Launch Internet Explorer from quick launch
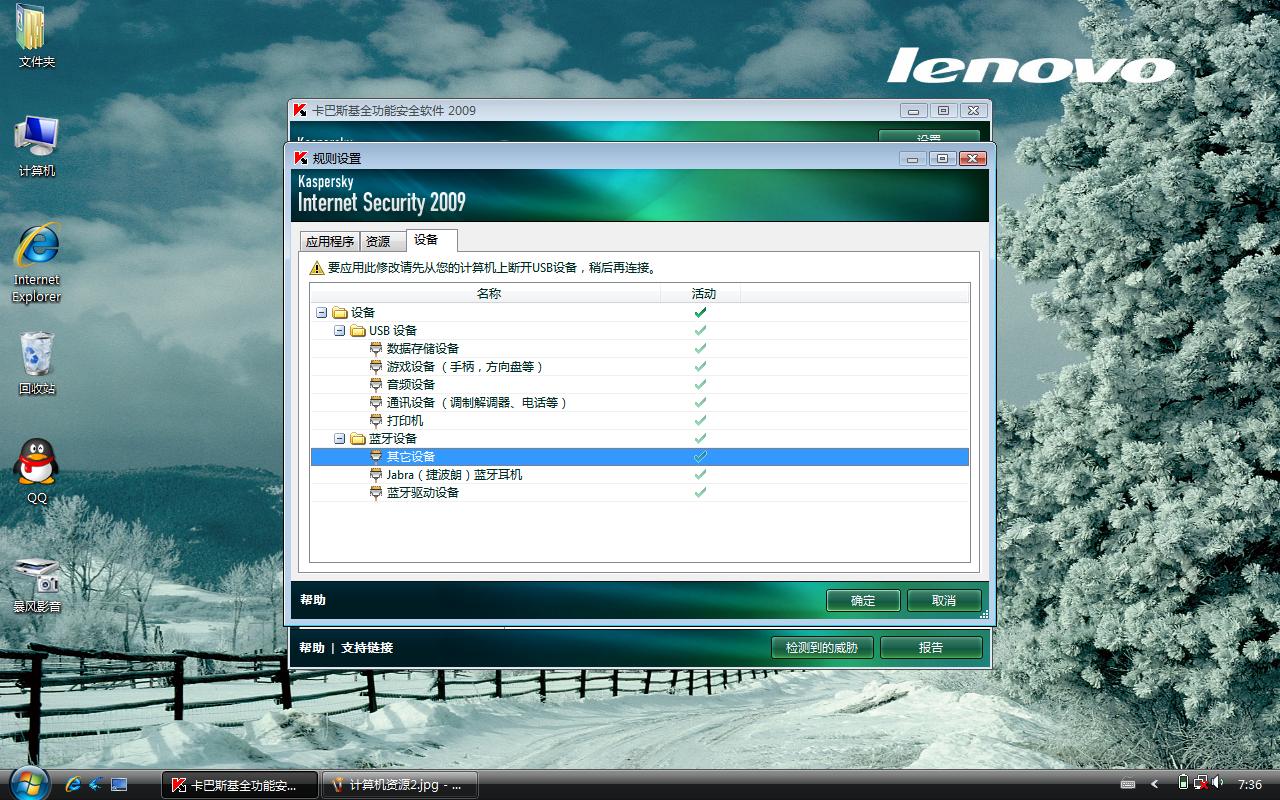Viewport: 1280px width, 800px height. click(x=73, y=784)
